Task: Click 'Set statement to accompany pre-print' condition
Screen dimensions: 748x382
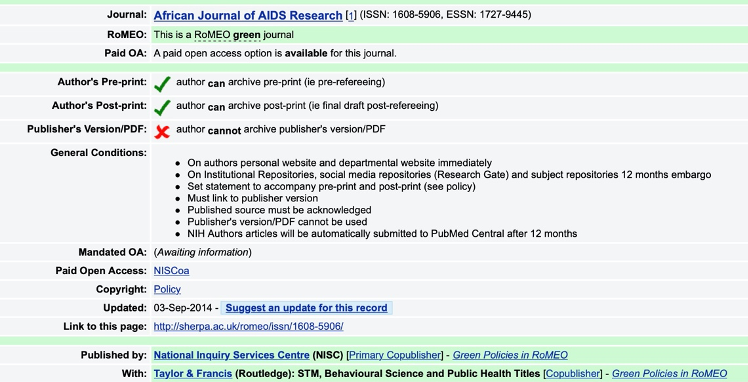Action: (331, 186)
